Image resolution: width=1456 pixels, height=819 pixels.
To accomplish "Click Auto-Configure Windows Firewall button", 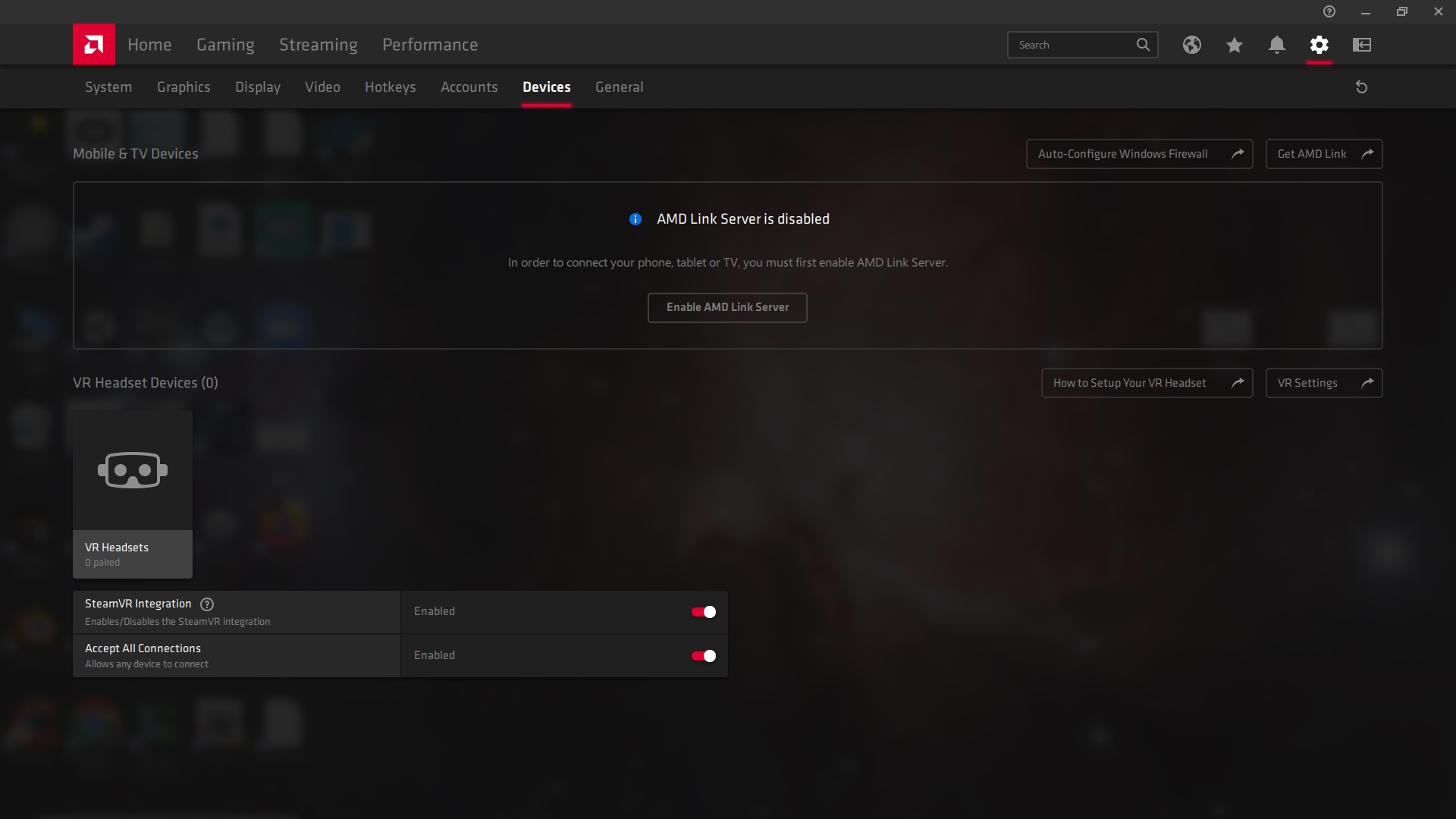I will tap(1139, 154).
